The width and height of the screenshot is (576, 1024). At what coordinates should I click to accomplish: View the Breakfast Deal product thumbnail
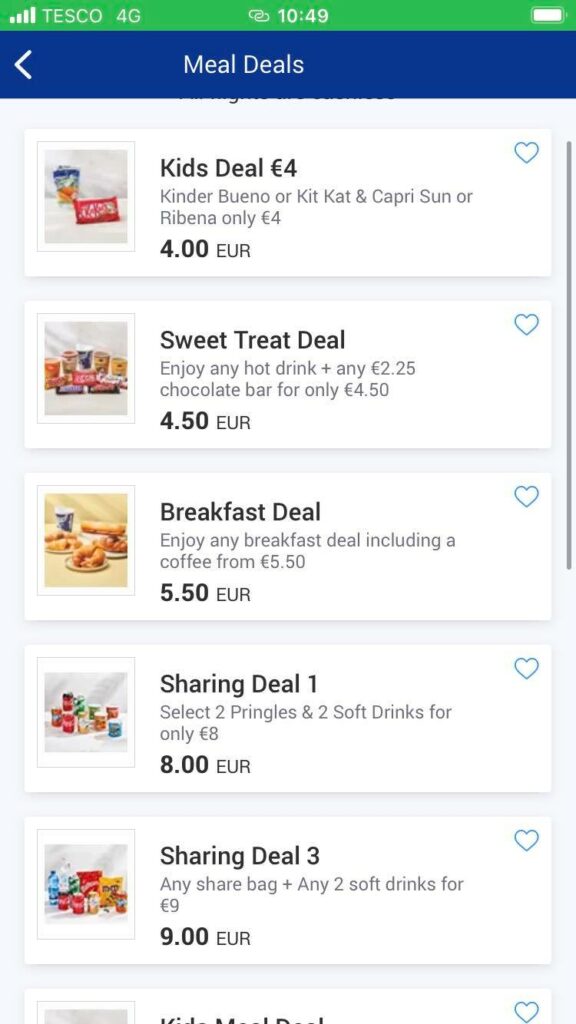point(86,540)
